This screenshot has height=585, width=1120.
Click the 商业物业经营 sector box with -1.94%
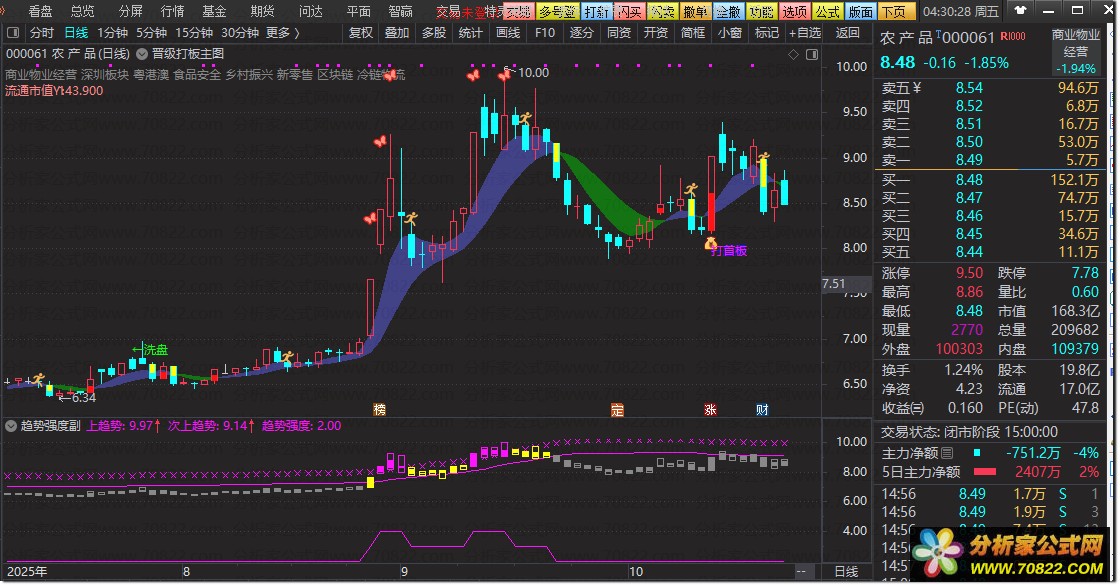(1076, 51)
